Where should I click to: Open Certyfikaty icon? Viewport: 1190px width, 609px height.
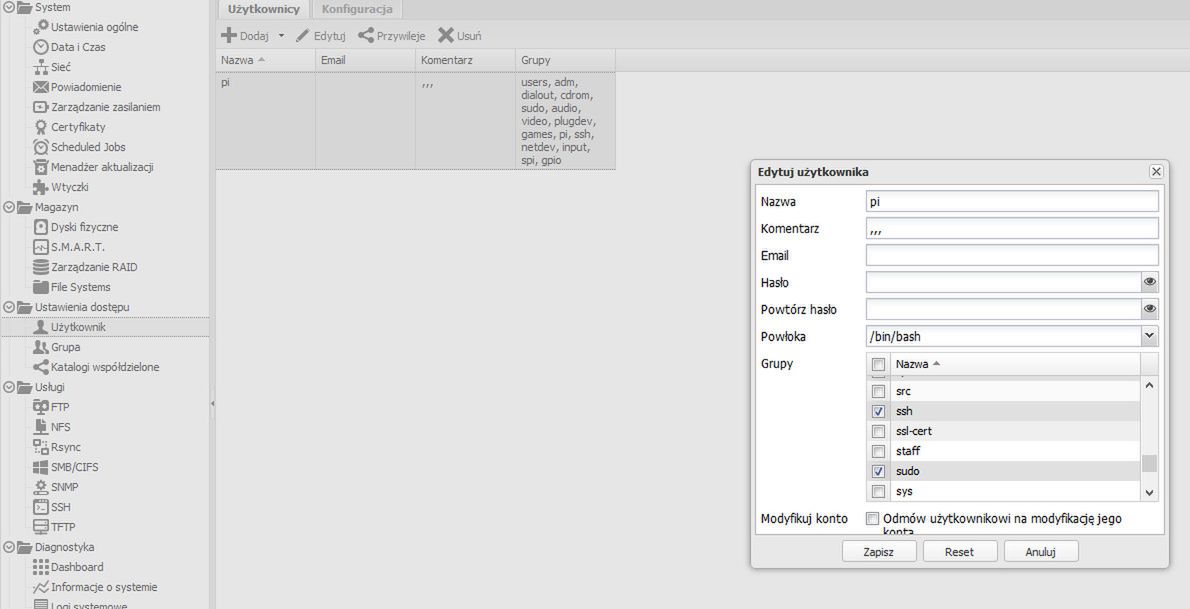(x=40, y=127)
